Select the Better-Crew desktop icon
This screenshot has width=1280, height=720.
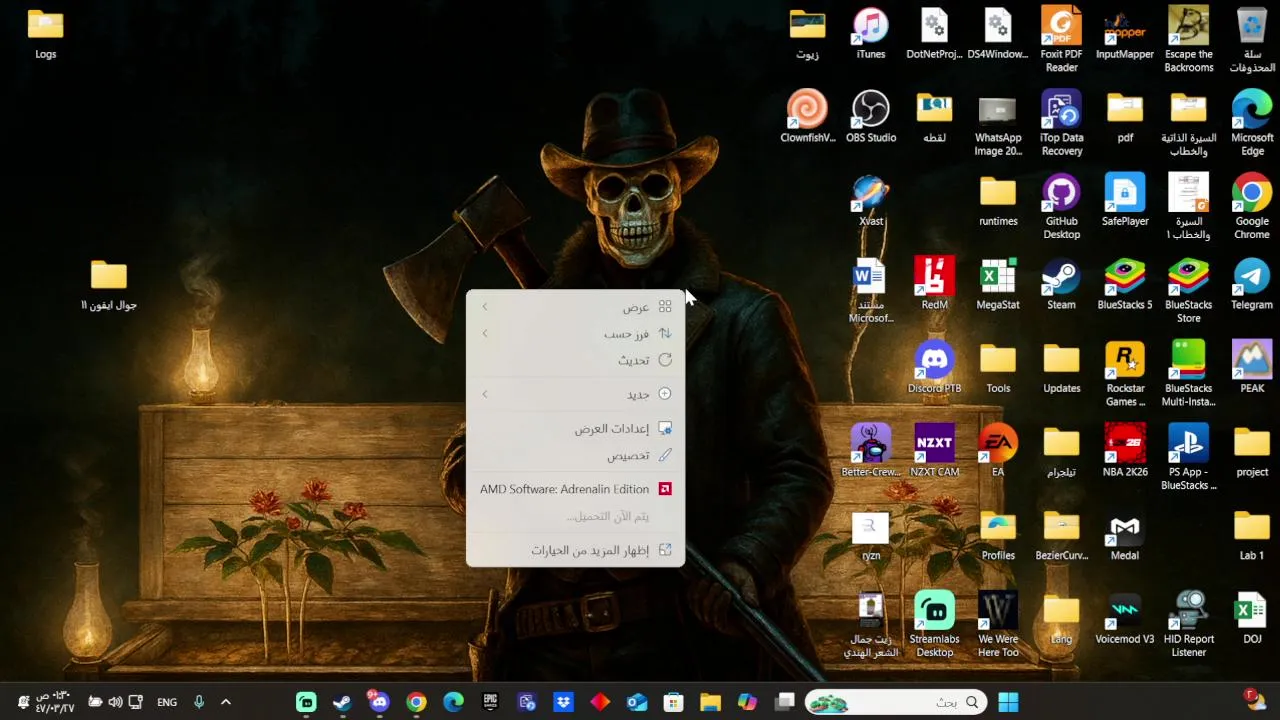[871, 451]
